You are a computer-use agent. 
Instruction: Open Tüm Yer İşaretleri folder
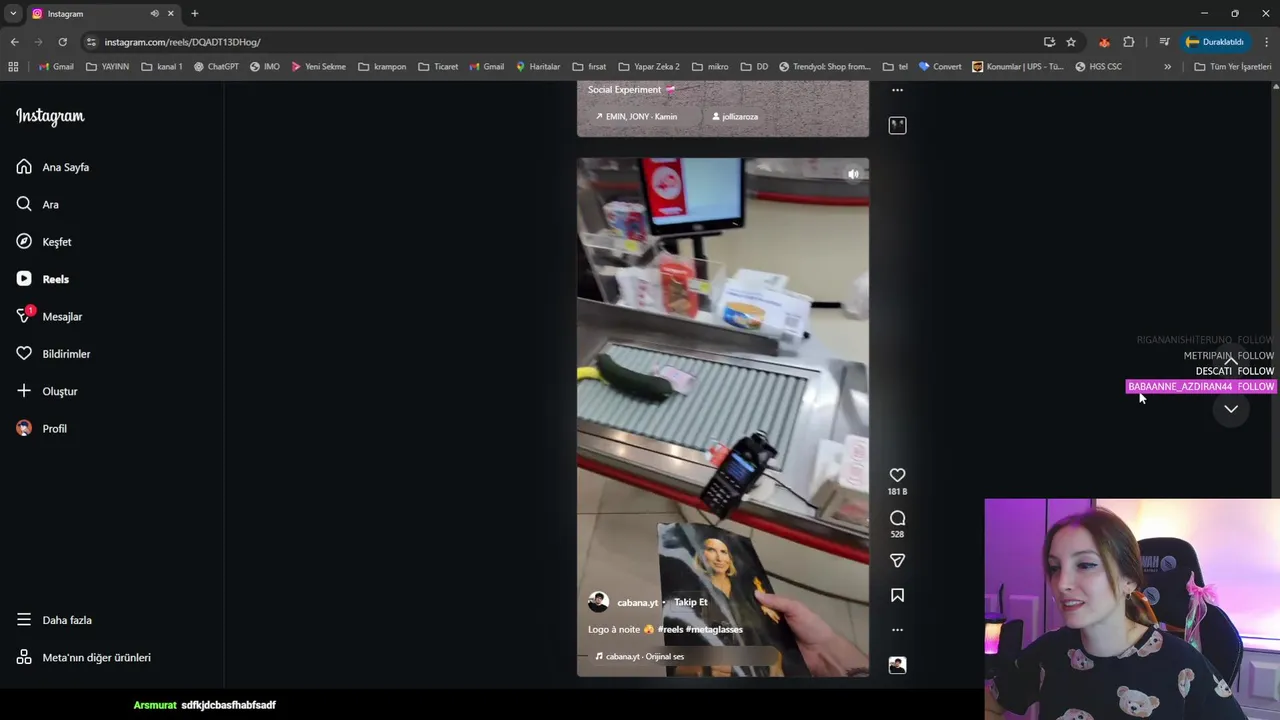(1233, 67)
